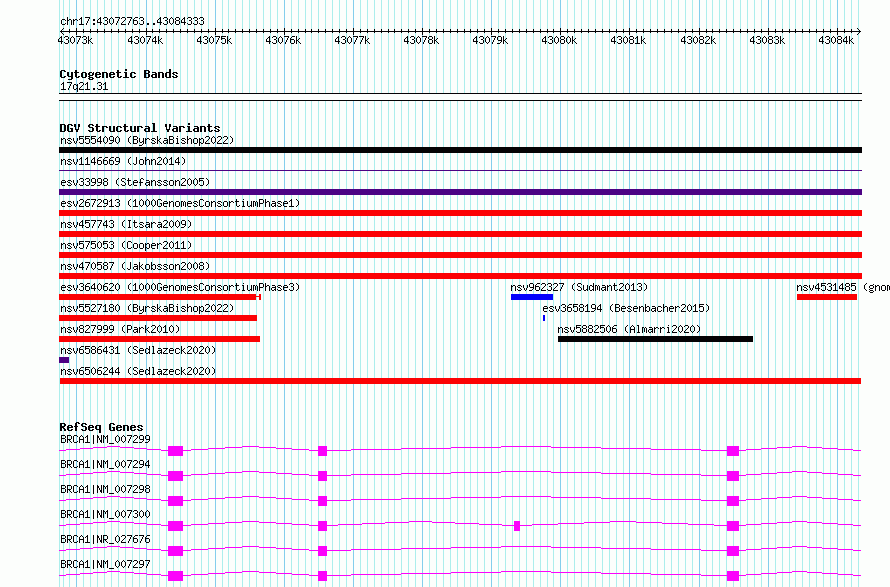Select the red nsv827999 variant bar
This screenshot has height=587, width=890.
[x=159, y=339]
